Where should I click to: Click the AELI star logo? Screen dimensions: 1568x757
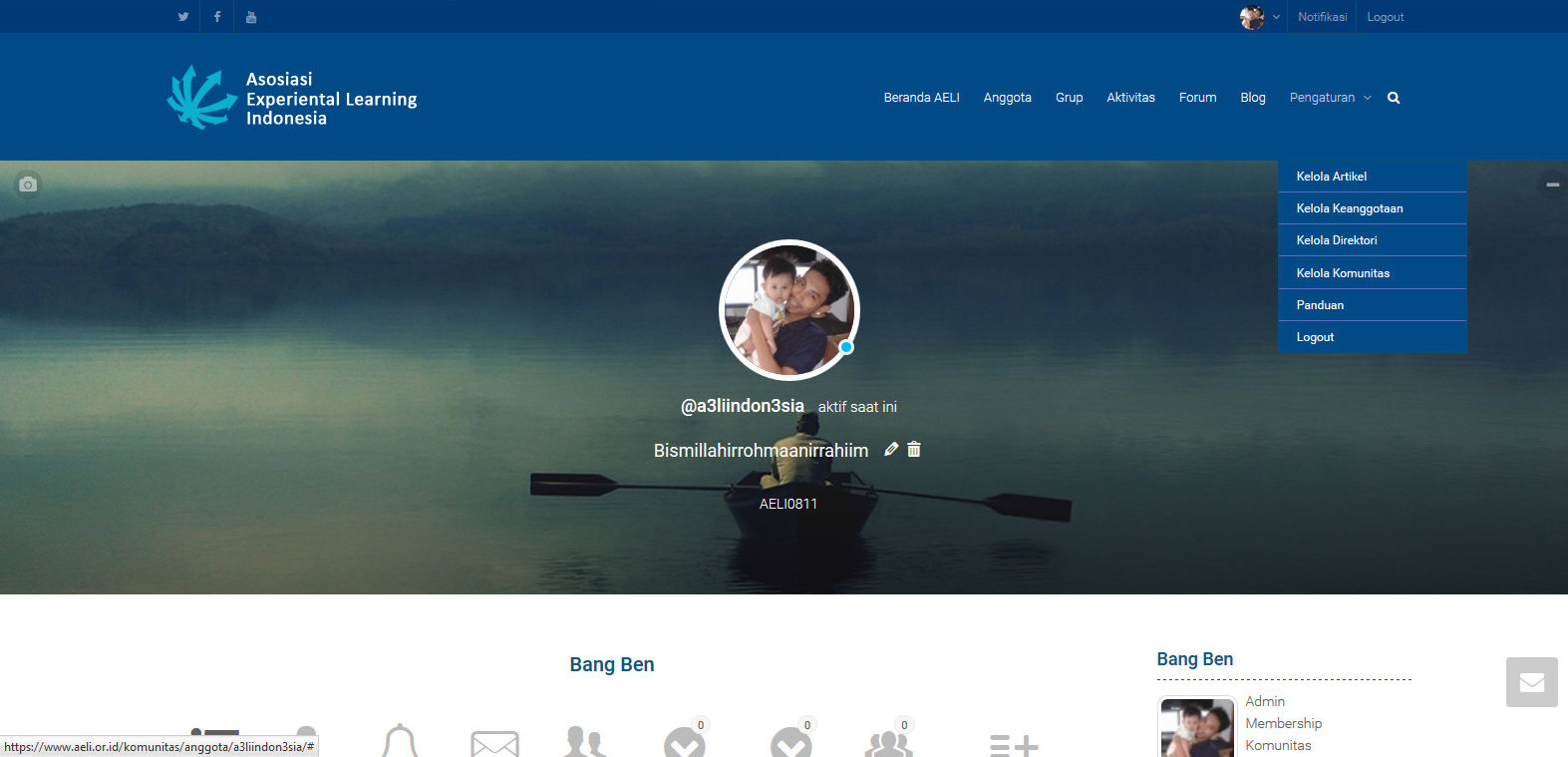[201, 97]
